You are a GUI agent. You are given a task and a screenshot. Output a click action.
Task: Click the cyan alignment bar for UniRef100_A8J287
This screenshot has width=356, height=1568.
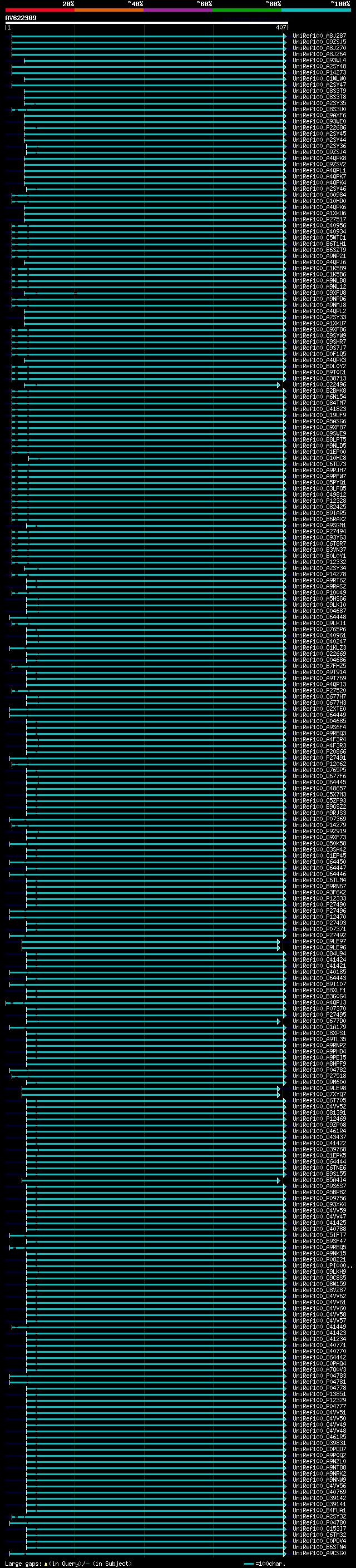point(149,36)
